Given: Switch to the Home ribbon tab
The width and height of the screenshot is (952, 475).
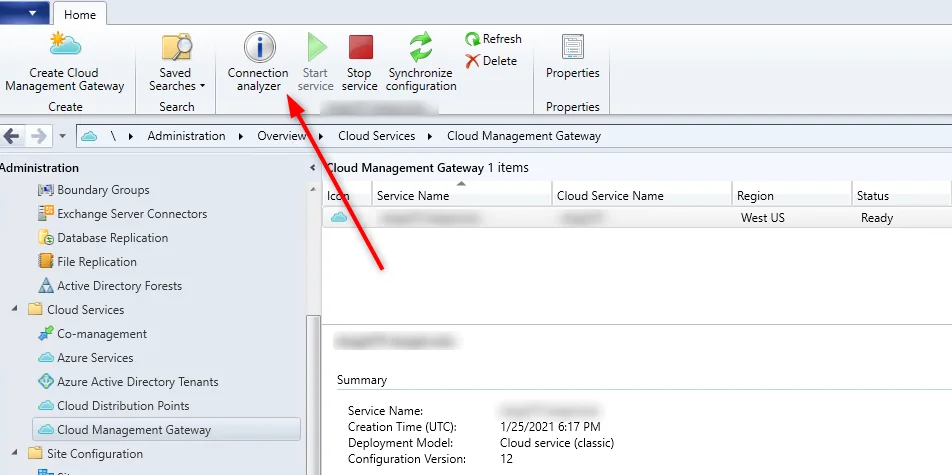Looking at the screenshot, I should click(x=80, y=14).
